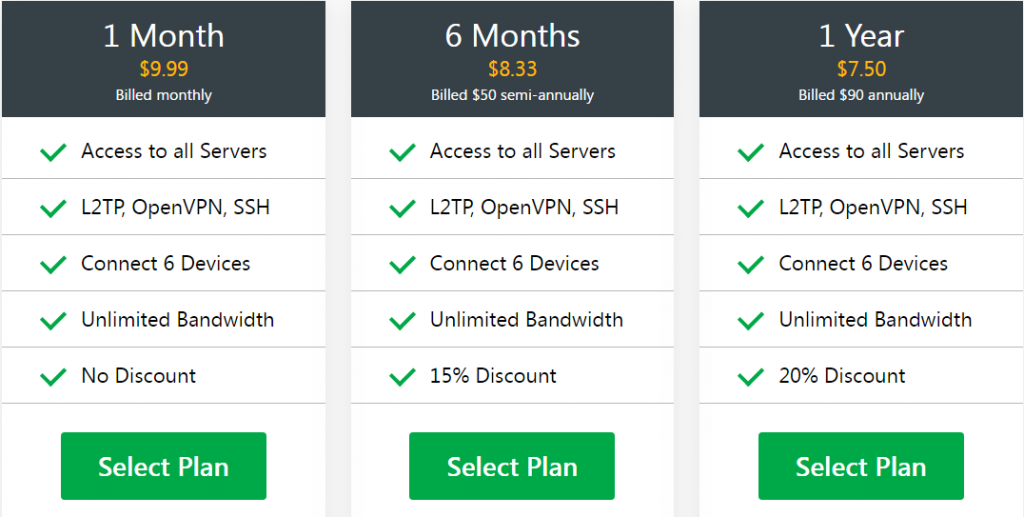Click the $8.33 price text

[x=513, y=69]
